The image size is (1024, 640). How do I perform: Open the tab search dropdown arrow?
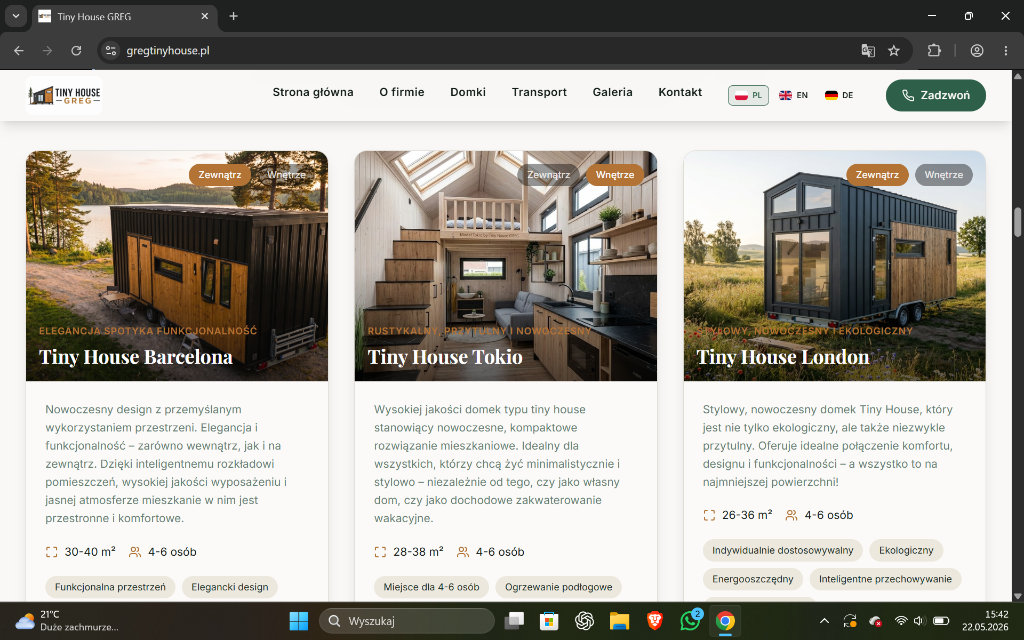click(16, 16)
